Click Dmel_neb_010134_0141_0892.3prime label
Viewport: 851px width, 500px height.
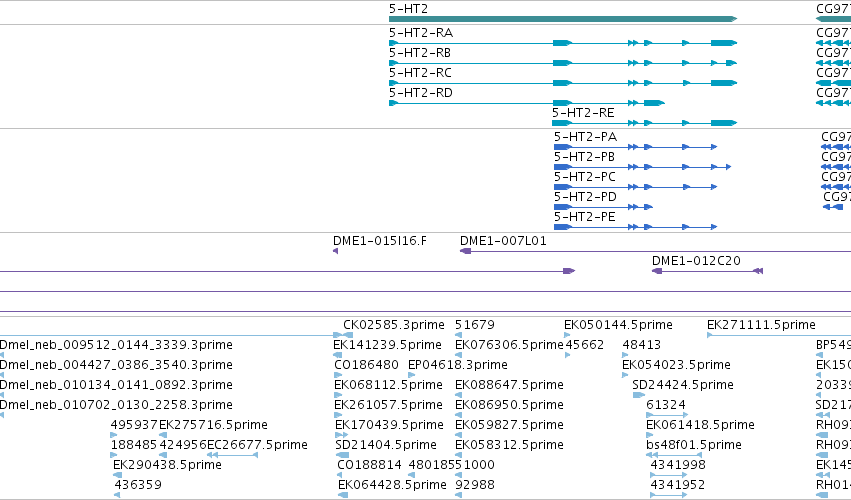coord(116,385)
